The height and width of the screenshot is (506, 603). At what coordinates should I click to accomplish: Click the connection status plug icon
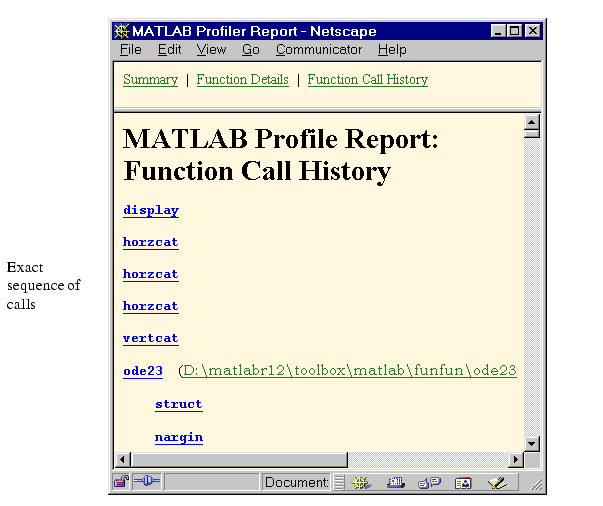[147, 481]
